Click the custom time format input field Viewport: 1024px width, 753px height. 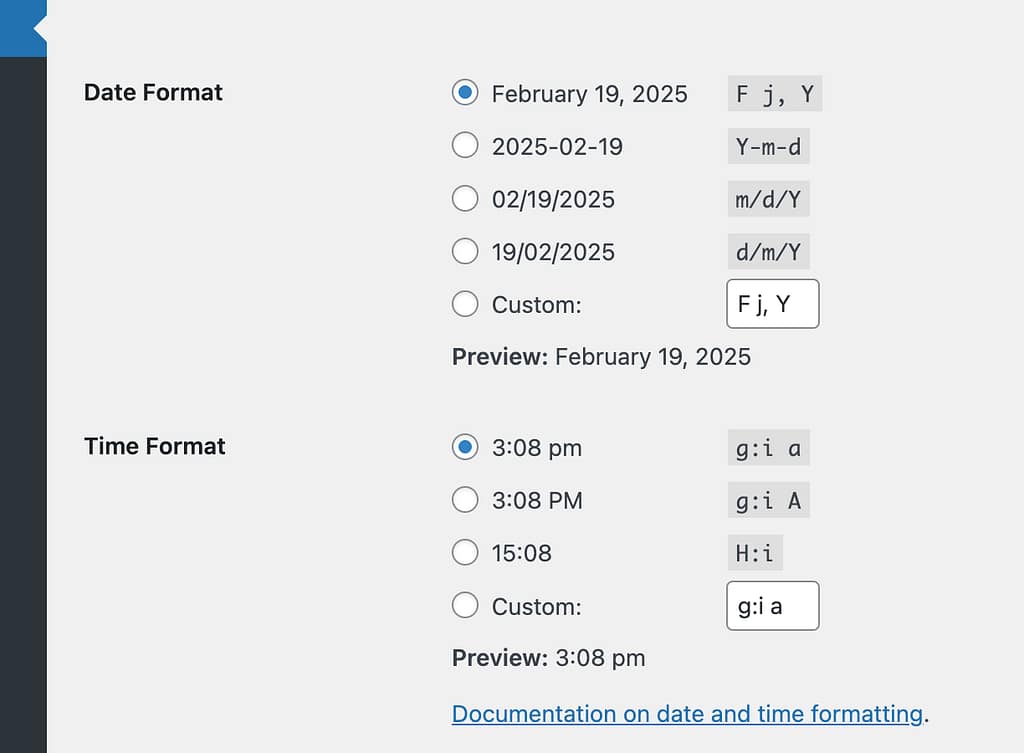772,606
